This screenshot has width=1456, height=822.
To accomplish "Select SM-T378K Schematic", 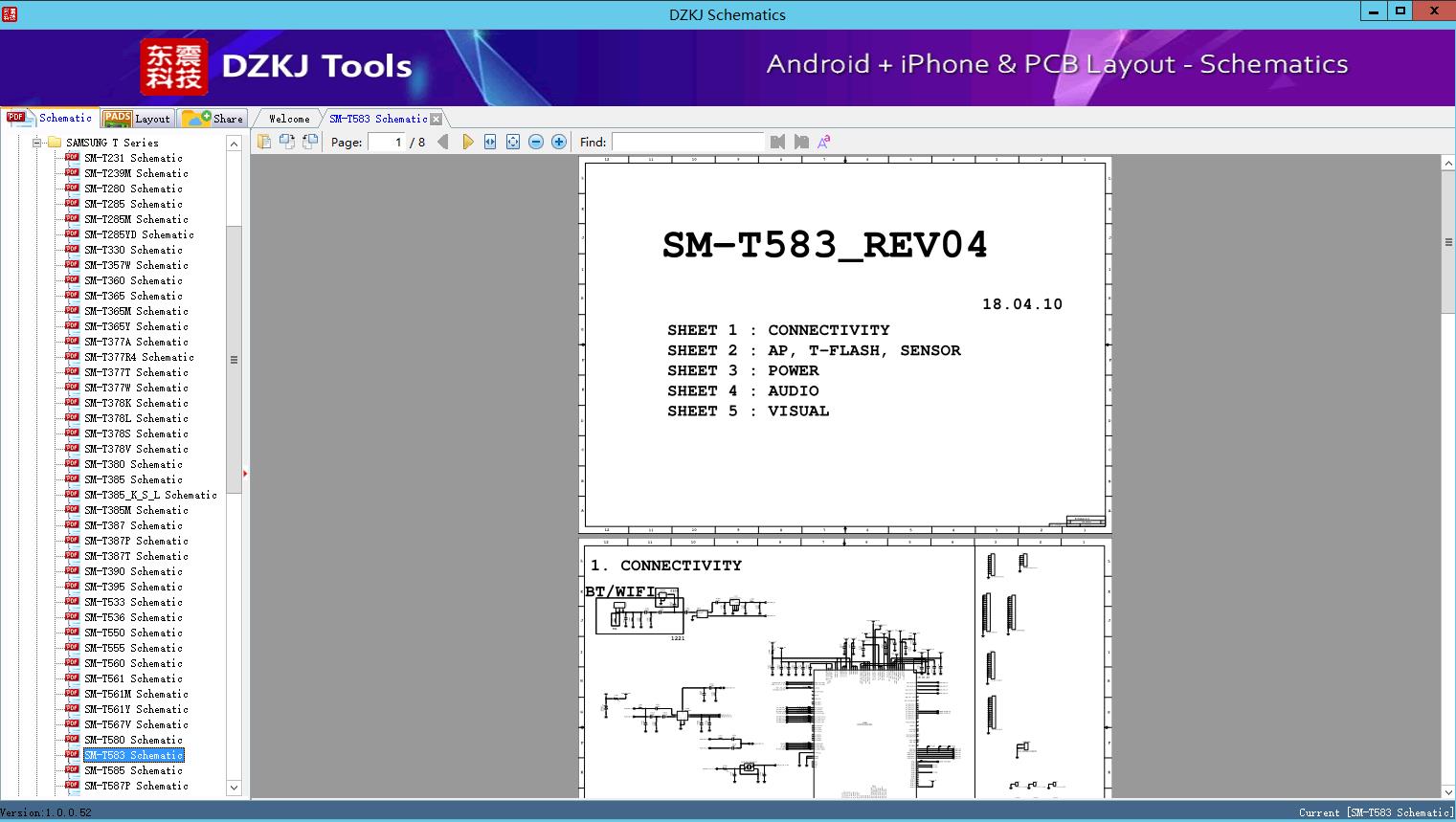I will tap(136, 403).
